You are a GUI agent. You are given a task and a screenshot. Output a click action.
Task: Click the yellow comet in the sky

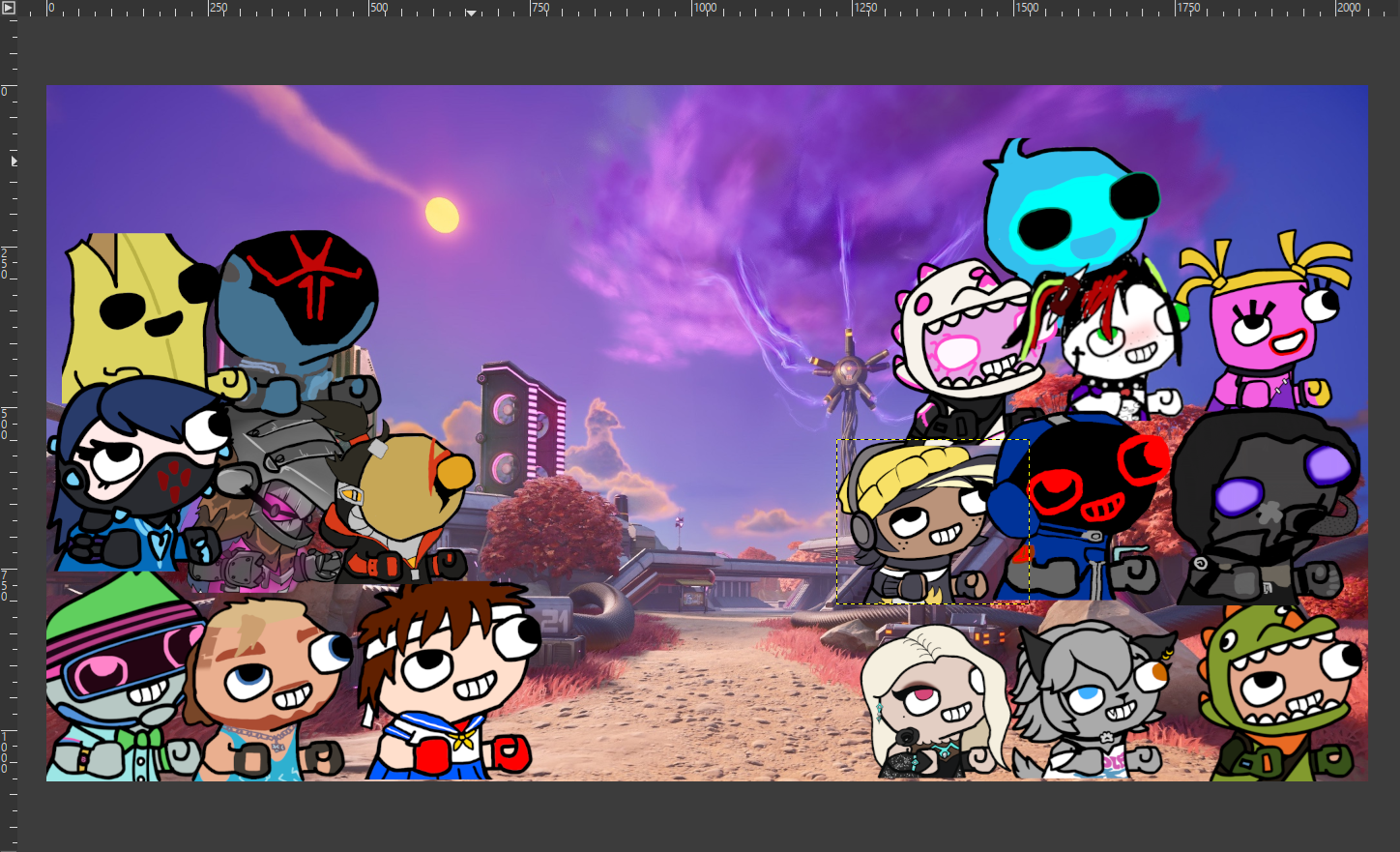coord(442,215)
